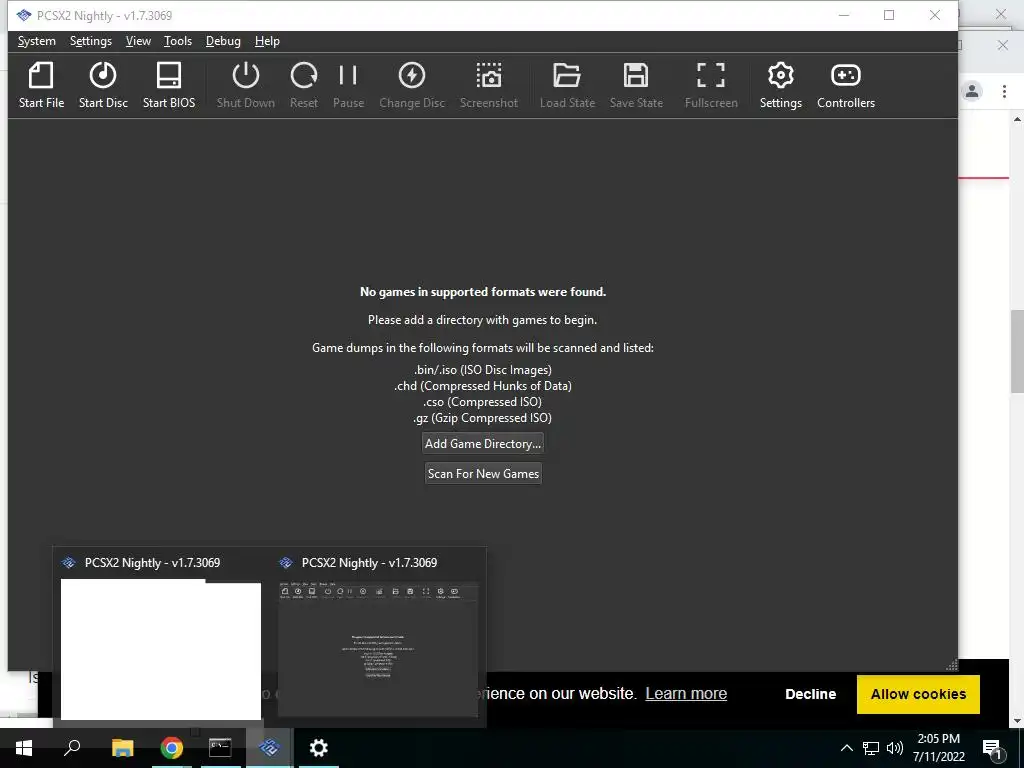Click Add Game Directory button
1024x768 pixels.
pyautogui.click(x=483, y=443)
